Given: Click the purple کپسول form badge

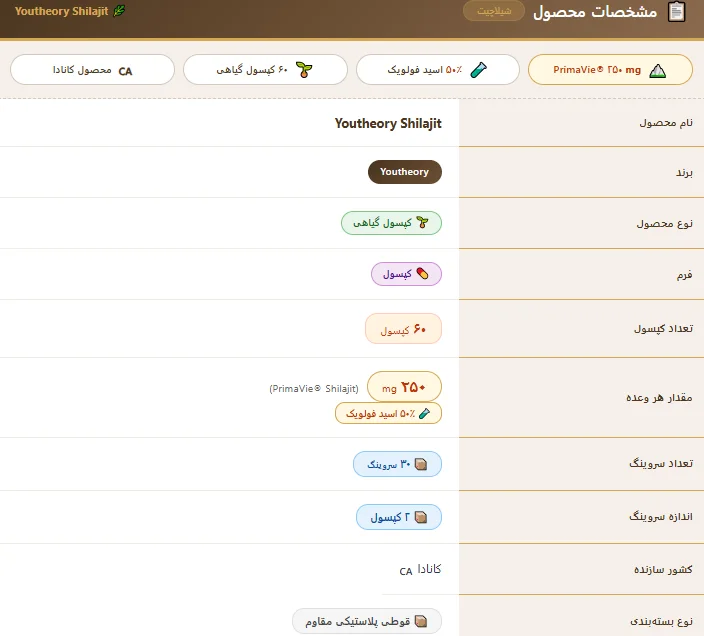Looking at the screenshot, I should coord(406,274).
